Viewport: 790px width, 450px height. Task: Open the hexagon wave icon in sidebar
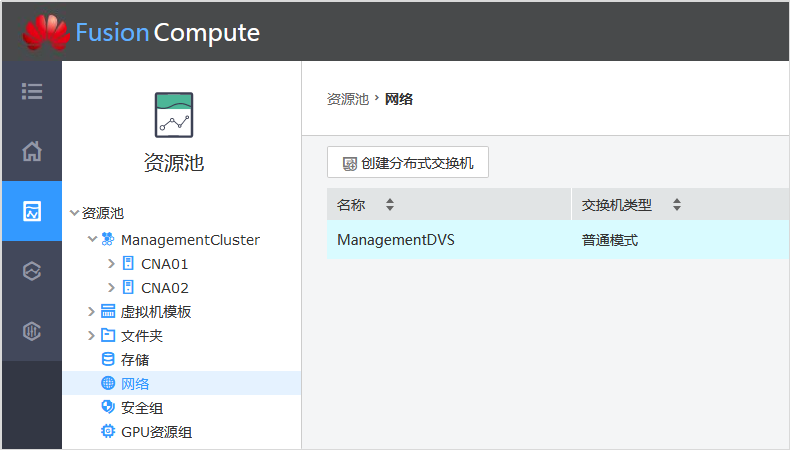point(32,271)
